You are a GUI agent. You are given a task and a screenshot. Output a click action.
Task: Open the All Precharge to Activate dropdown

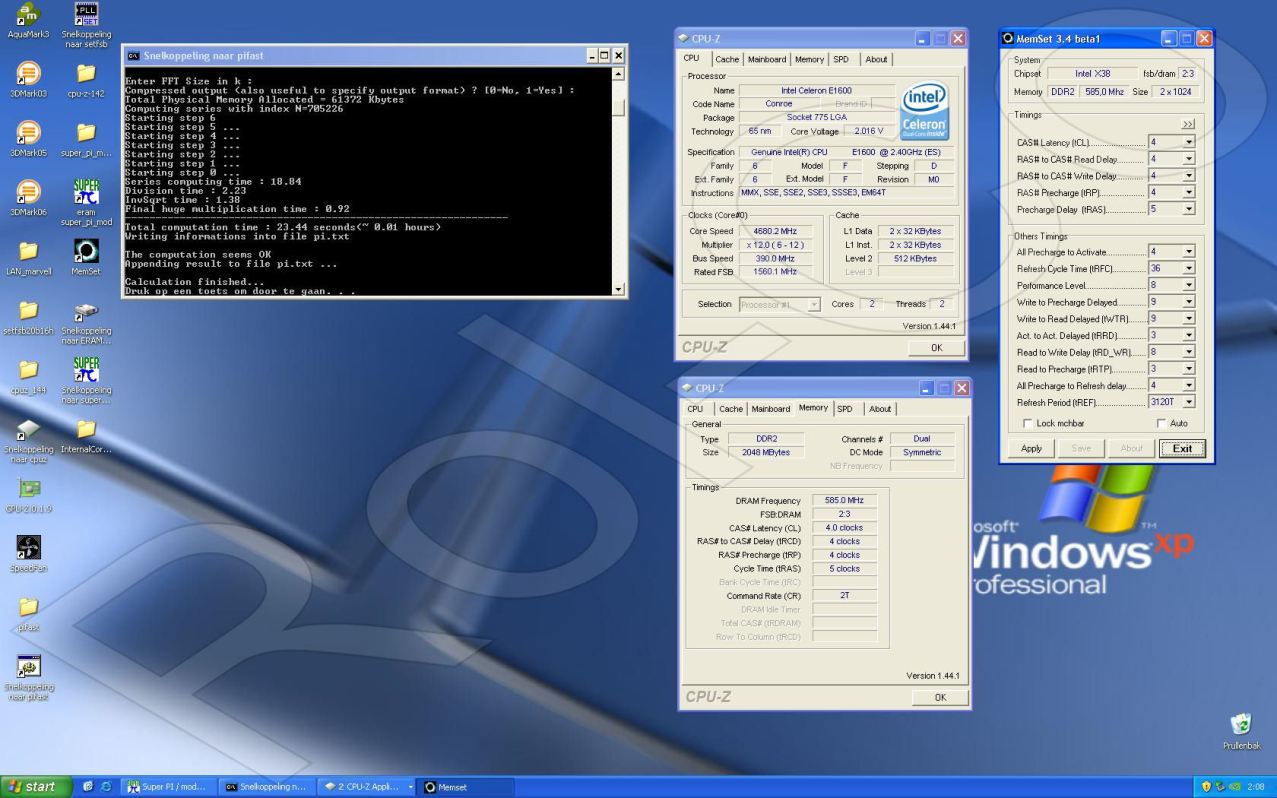(x=1188, y=252)
